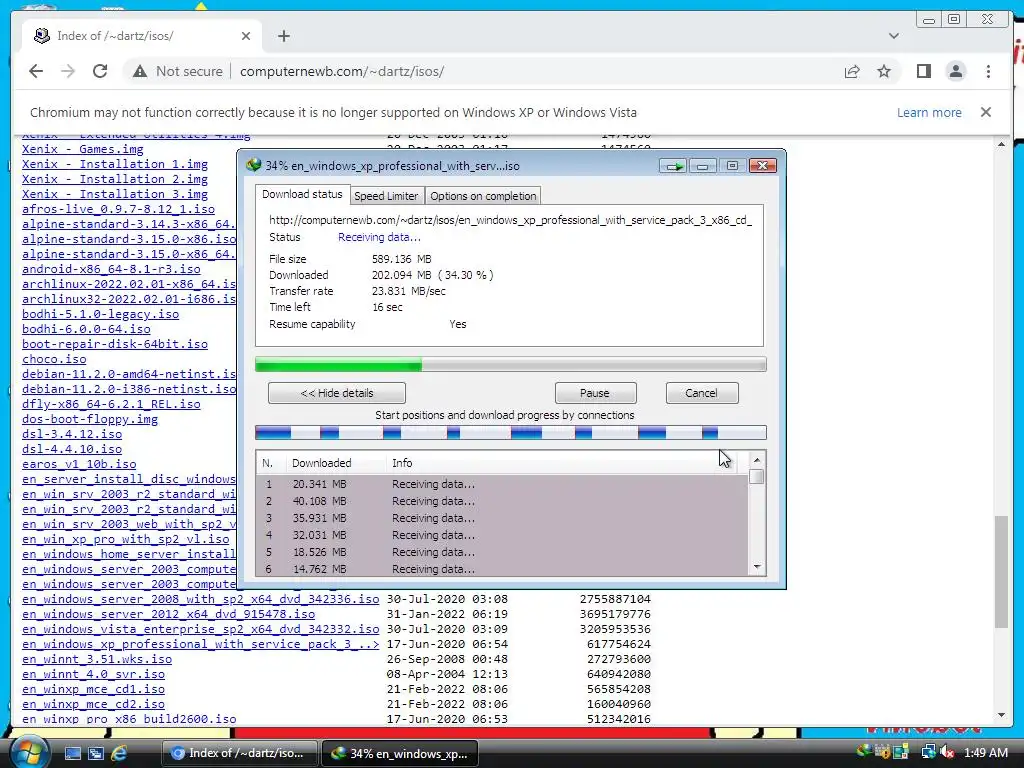Click the Not secure warning icon

pos(140,71)
